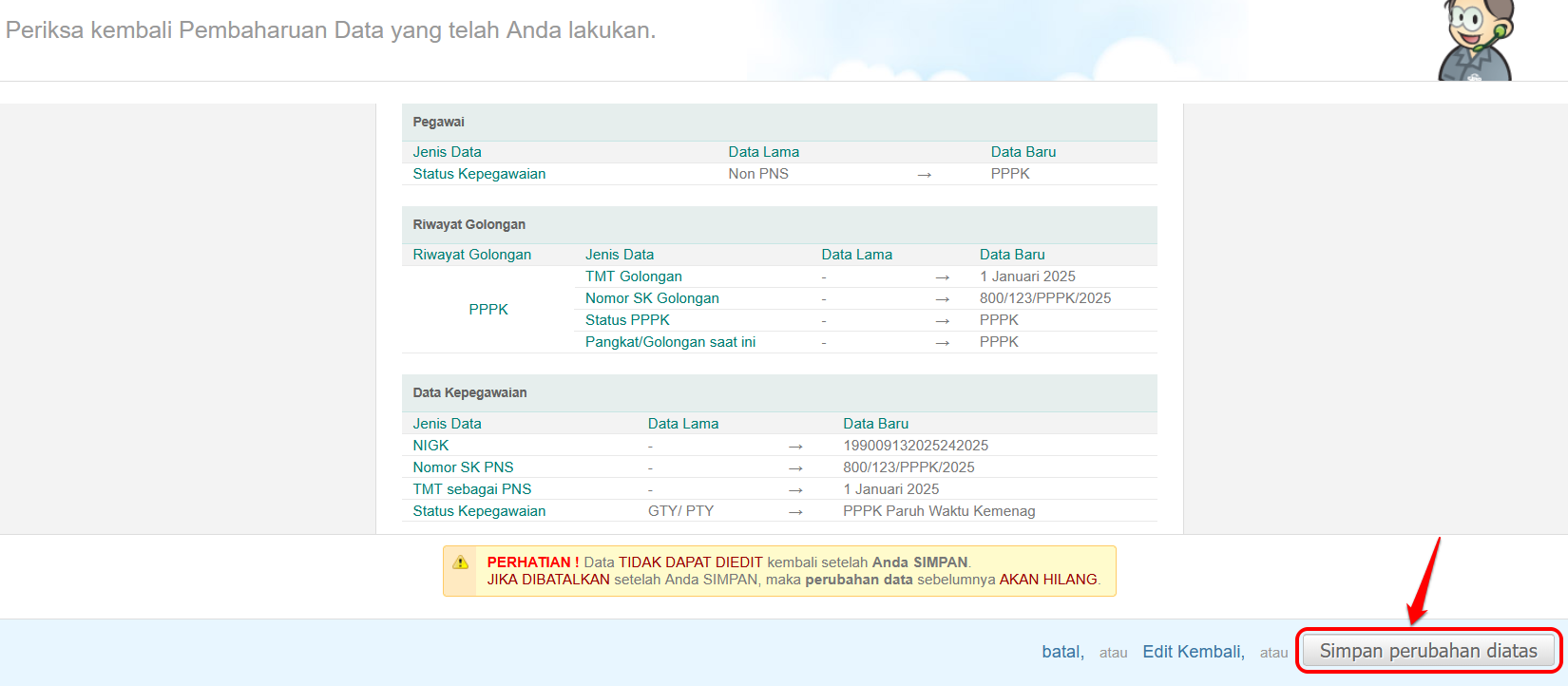
Task: Click the operator mascot with headset
Action: (x=1474, y=41)
